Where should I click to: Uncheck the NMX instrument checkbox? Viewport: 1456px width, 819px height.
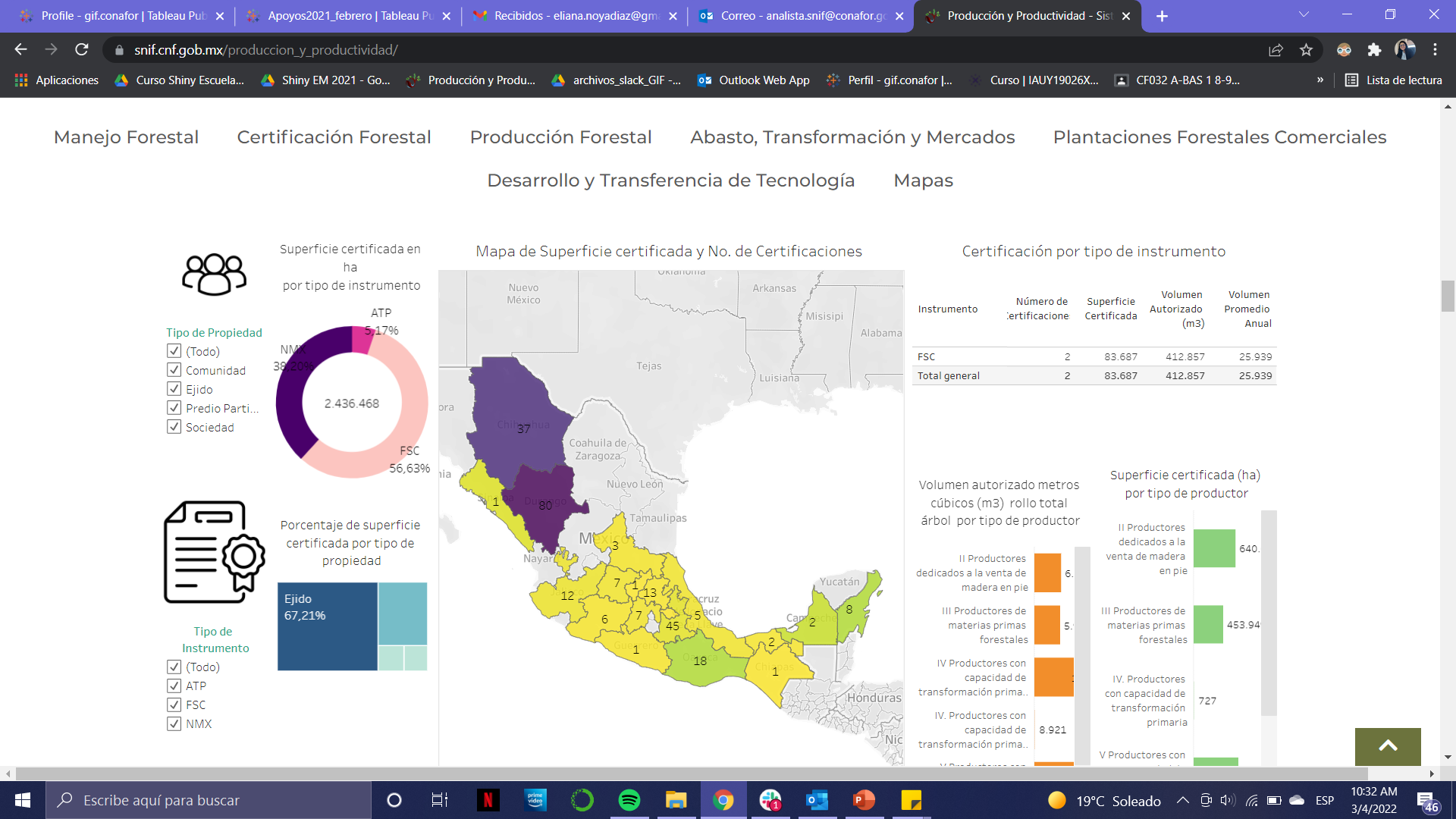(x=174, y=723)
